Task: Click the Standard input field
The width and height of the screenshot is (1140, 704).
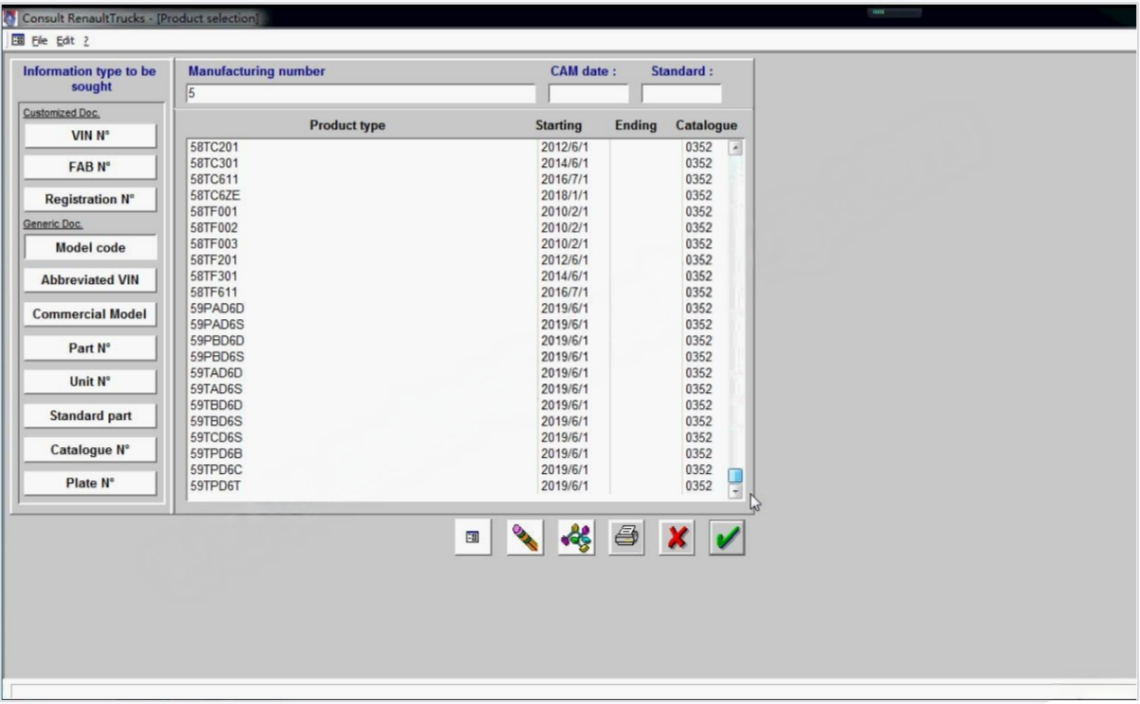Action: pos(681,93)
